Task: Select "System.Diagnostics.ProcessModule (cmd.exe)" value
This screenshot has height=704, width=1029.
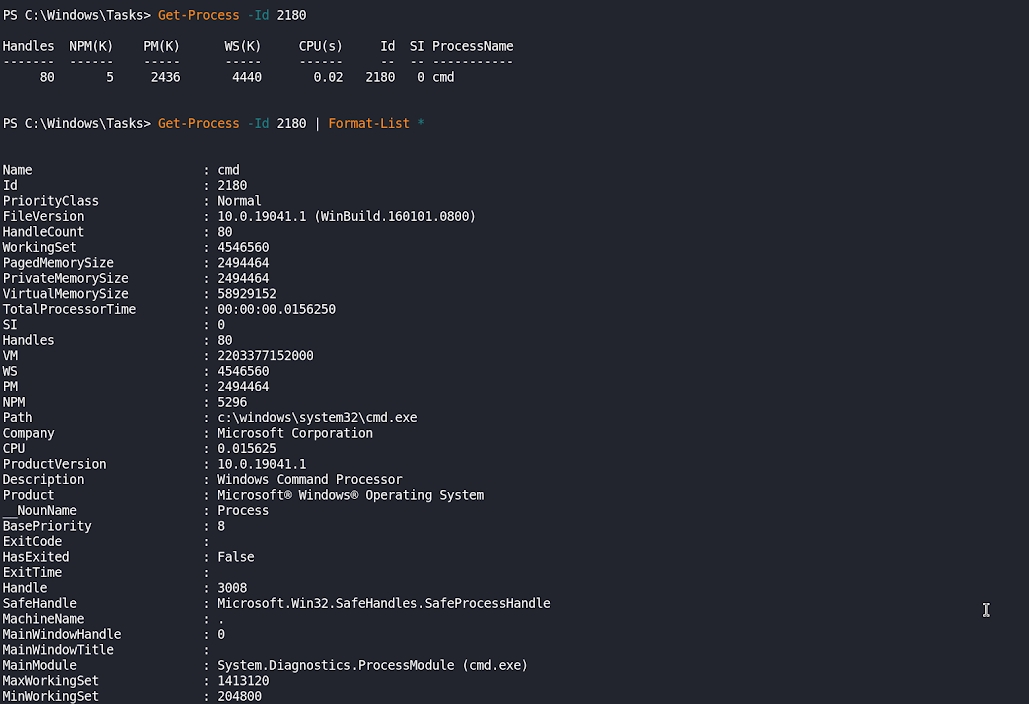Action: (372, 665)
